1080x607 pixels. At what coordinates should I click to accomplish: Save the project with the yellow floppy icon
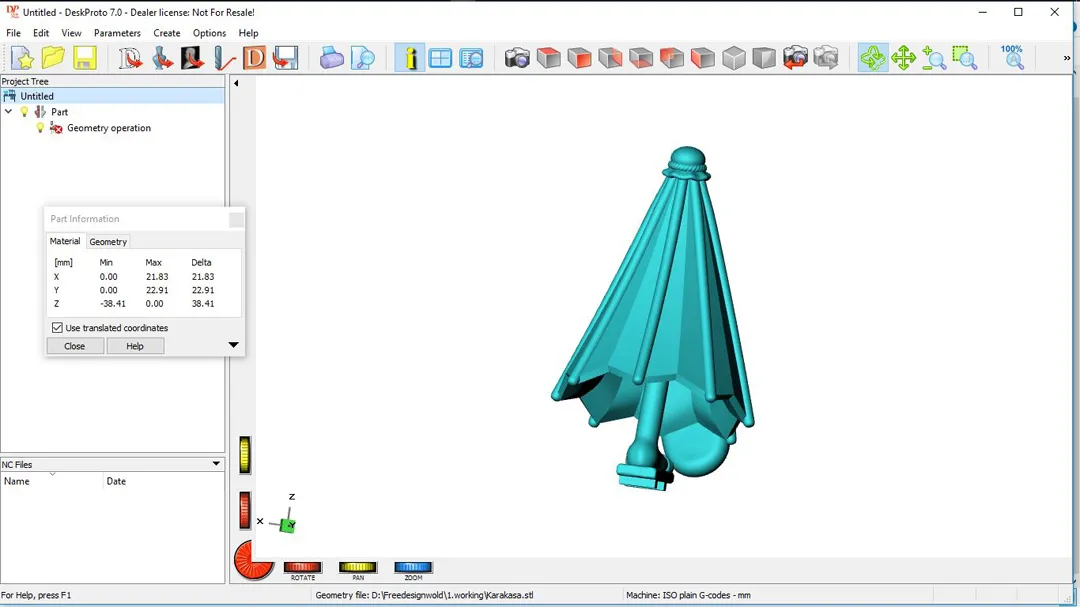85,58
